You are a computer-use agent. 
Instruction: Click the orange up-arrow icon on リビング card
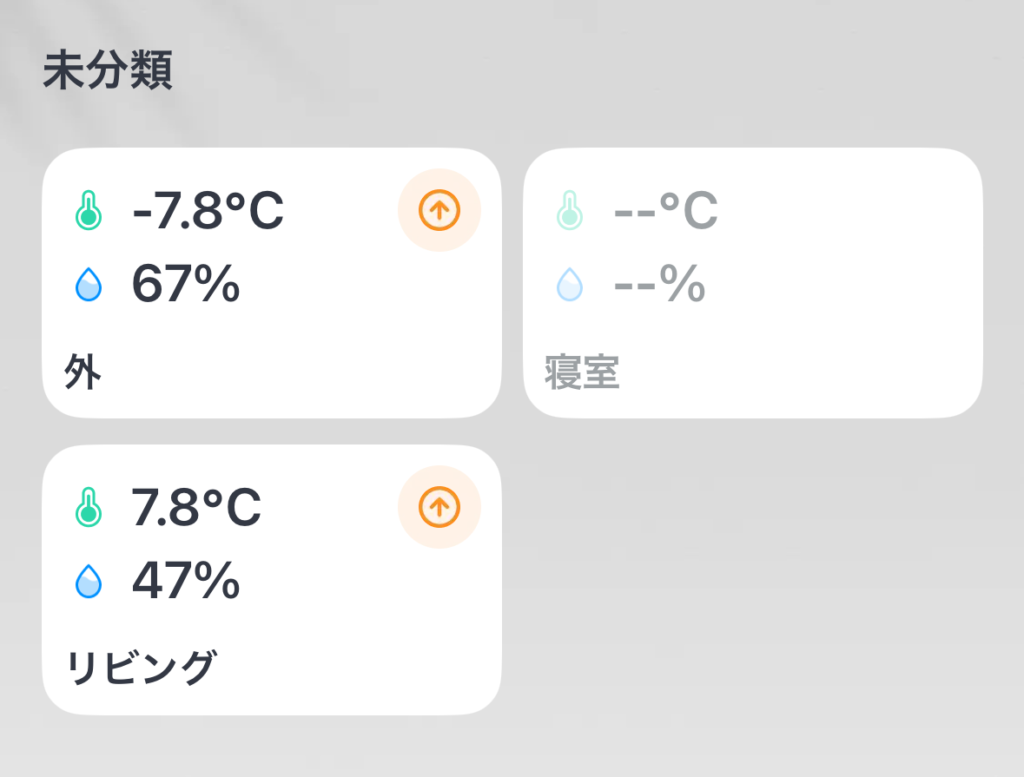click(439, 508)
